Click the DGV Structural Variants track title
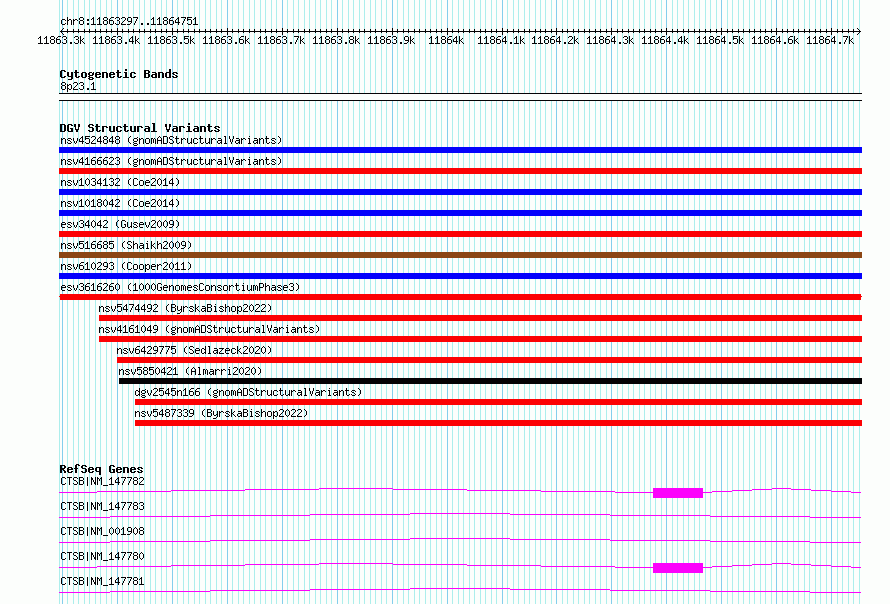This screenshot has width=890, height=604. pyautogui.click(x=140, y=128)
